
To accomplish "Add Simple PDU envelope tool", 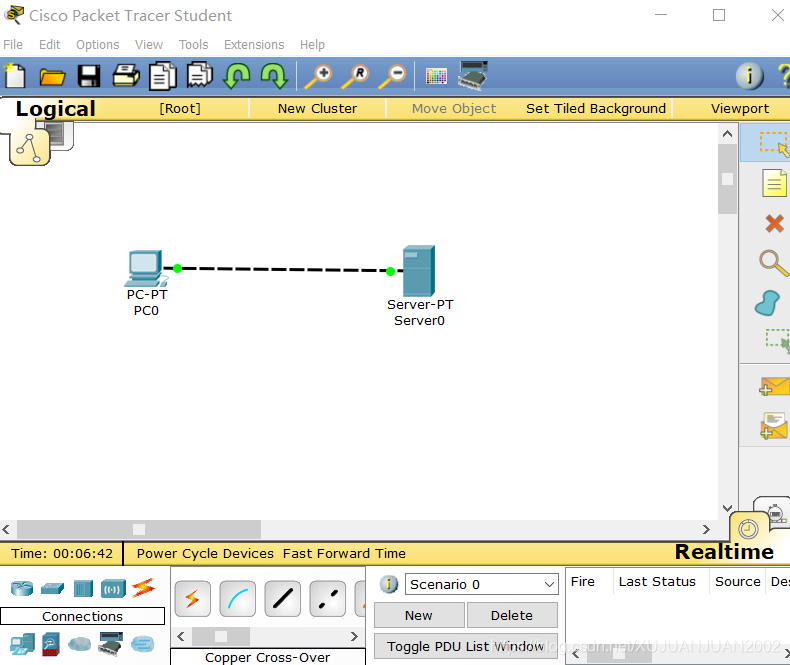I will pos(774,386).
